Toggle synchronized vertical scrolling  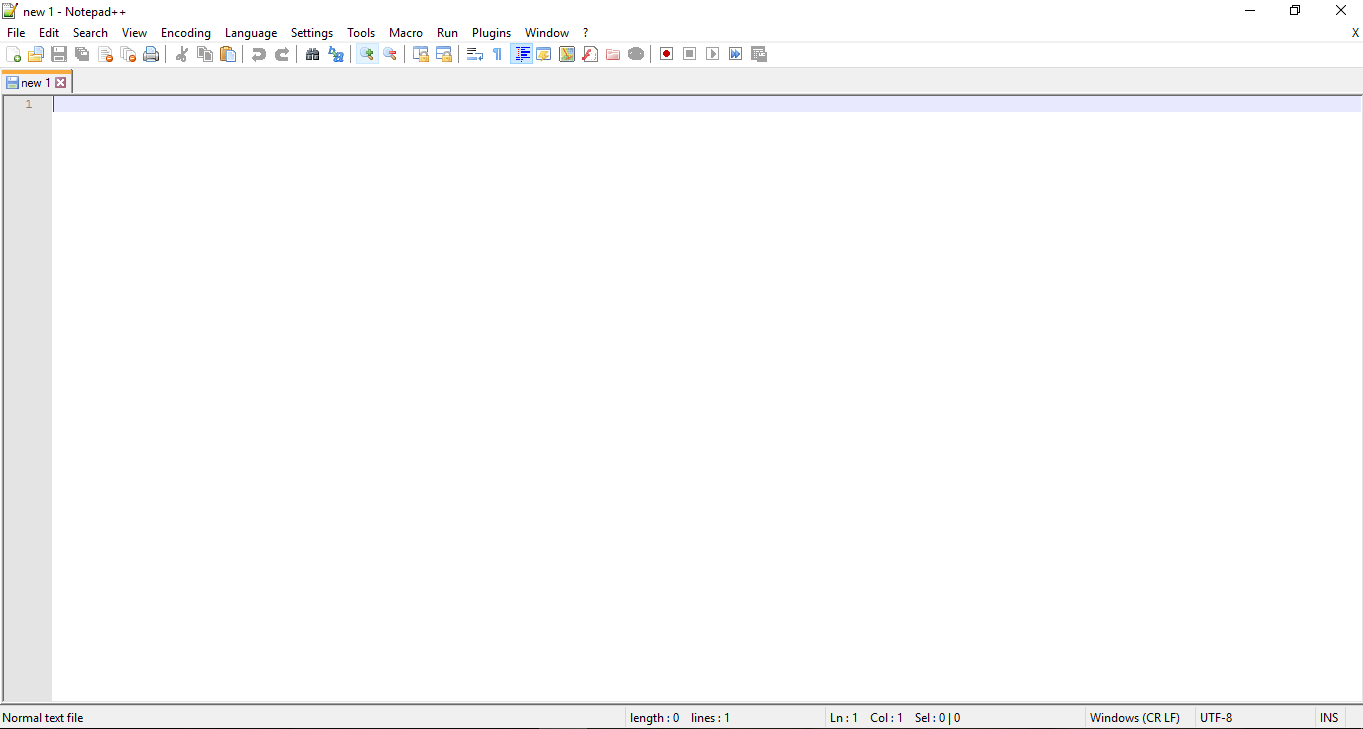[x=420, y=54]
